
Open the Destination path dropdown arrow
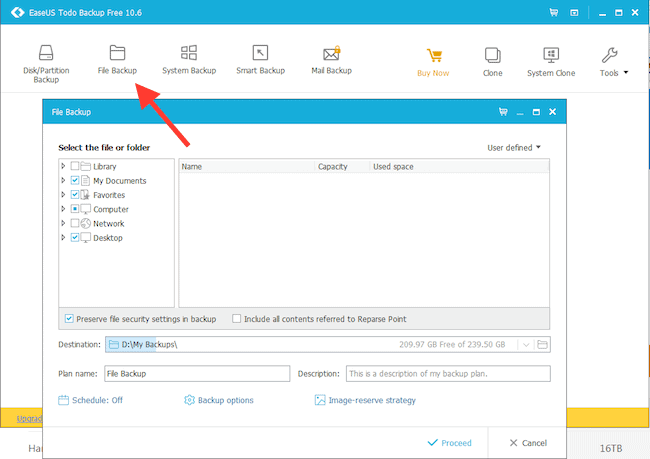526,345
